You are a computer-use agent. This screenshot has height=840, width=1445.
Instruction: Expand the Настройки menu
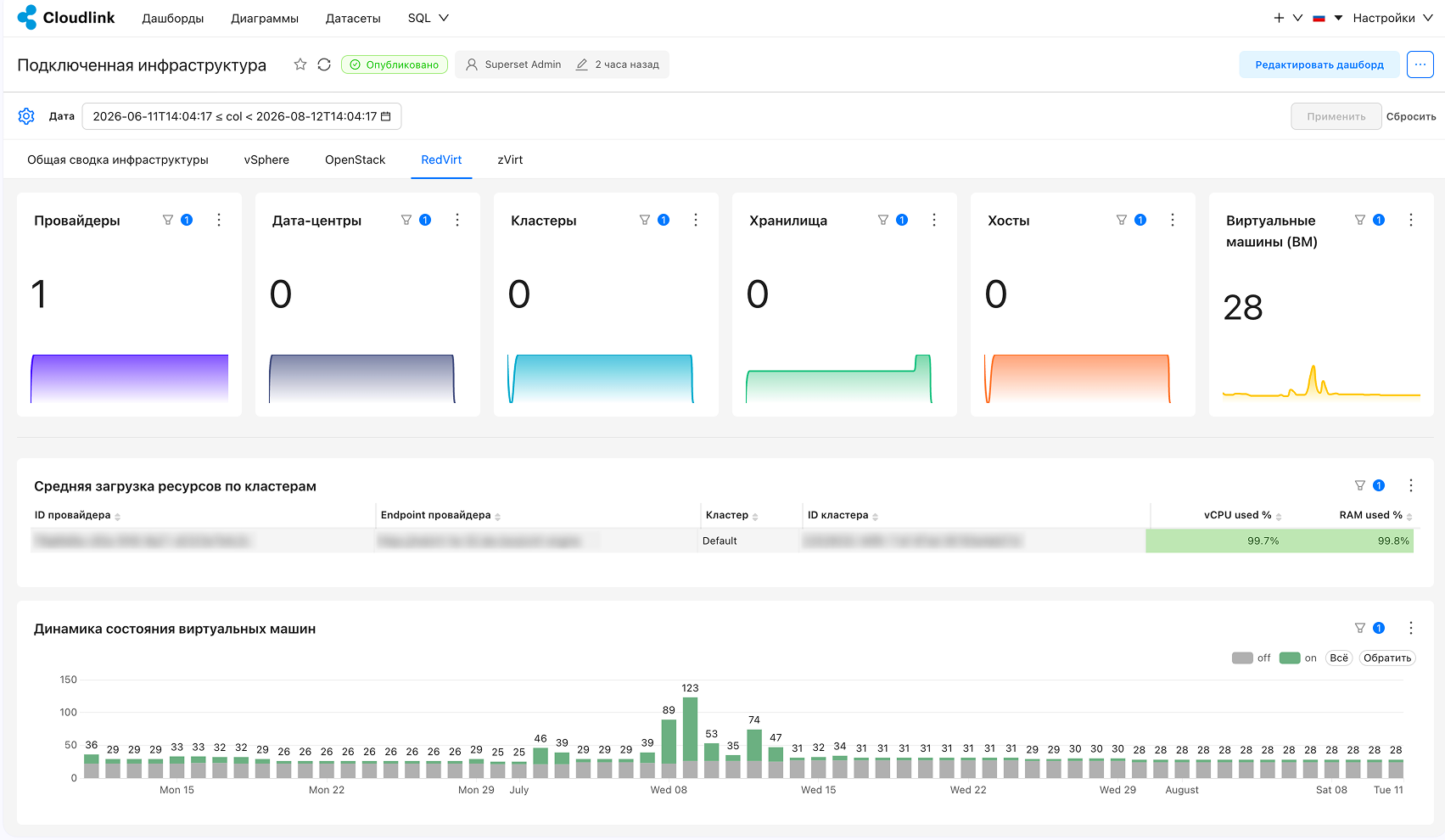pos(1392,18)
